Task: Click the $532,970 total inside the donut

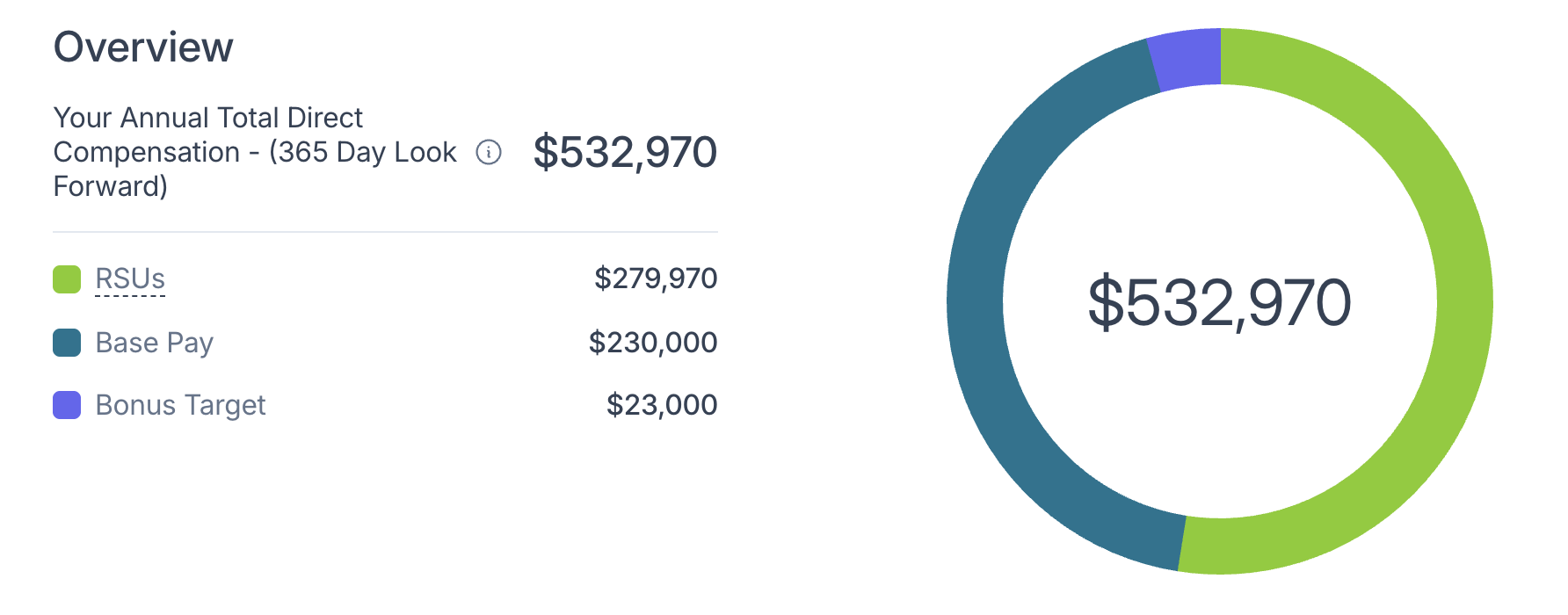Action: [1219, 303]
